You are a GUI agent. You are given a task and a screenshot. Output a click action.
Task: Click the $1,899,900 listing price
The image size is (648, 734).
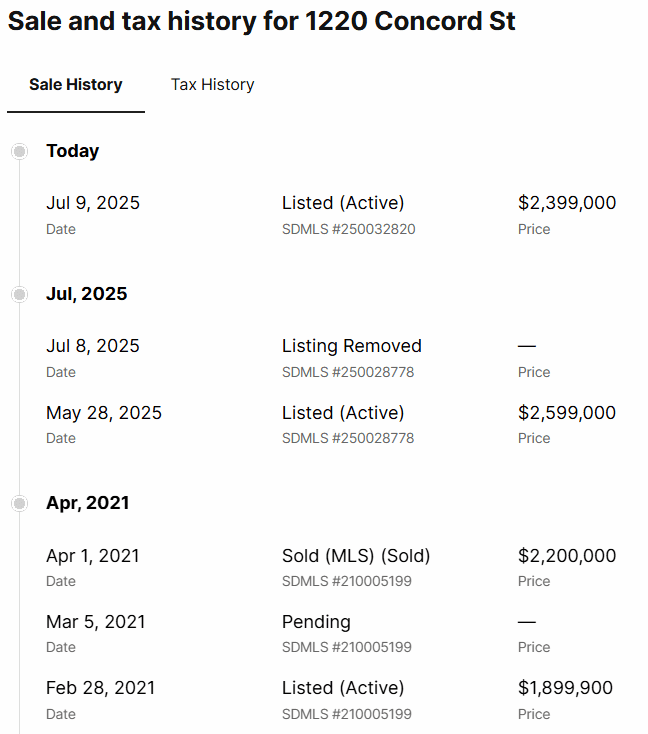pyautogui.click(x=565, y=688)
